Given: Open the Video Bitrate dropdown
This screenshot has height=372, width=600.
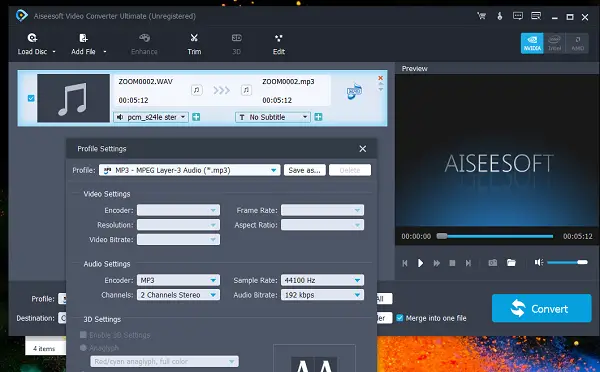Looking at the screenshot, I should pyautogui.click(x=178, y=240).
